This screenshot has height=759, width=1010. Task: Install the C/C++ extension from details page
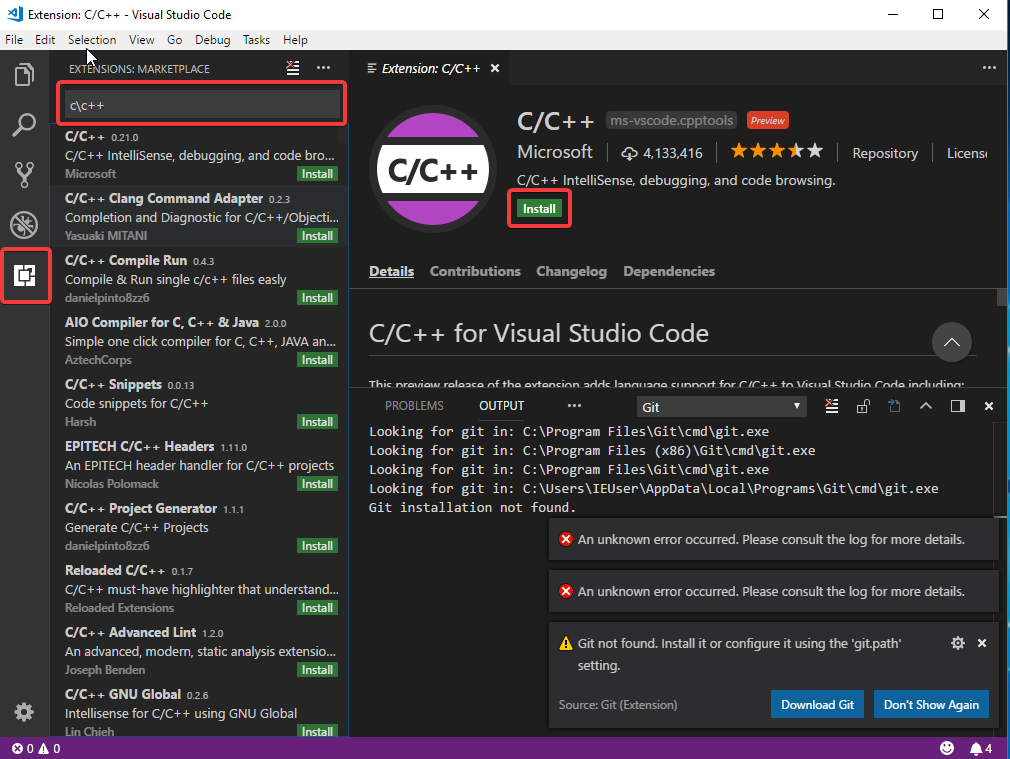[539, 209]
